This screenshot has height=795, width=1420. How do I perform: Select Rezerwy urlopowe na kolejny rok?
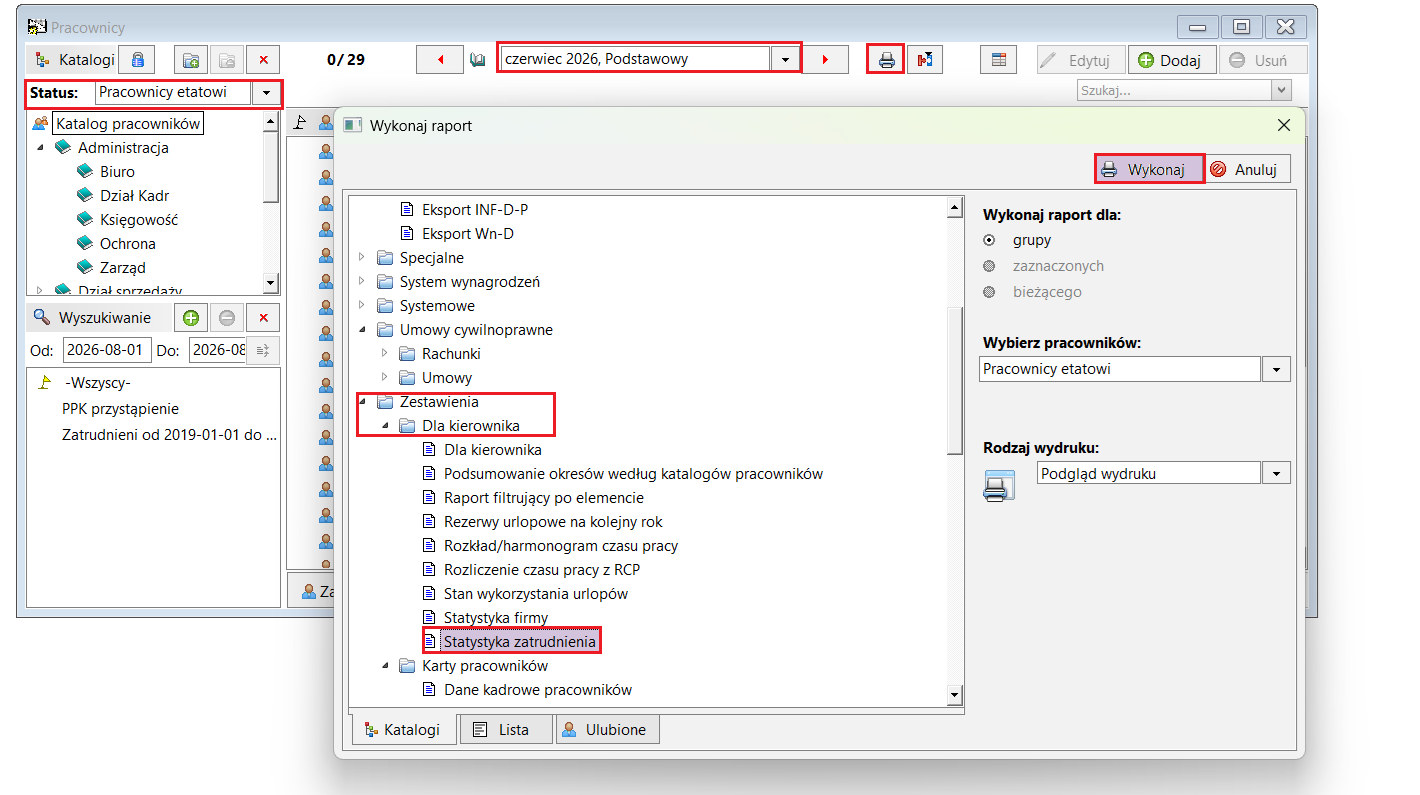coord(553,522)
